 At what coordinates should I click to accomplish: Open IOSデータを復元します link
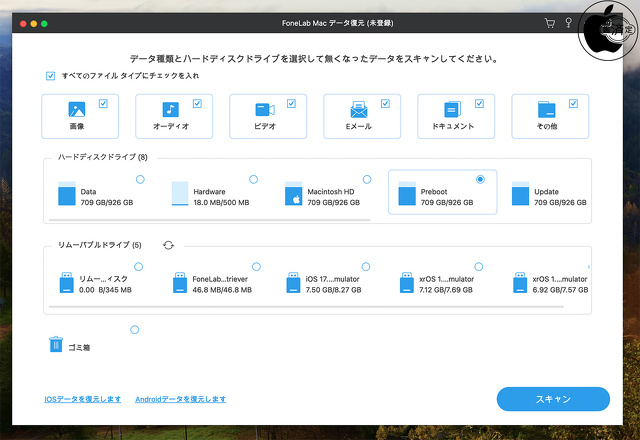(82, 399)
